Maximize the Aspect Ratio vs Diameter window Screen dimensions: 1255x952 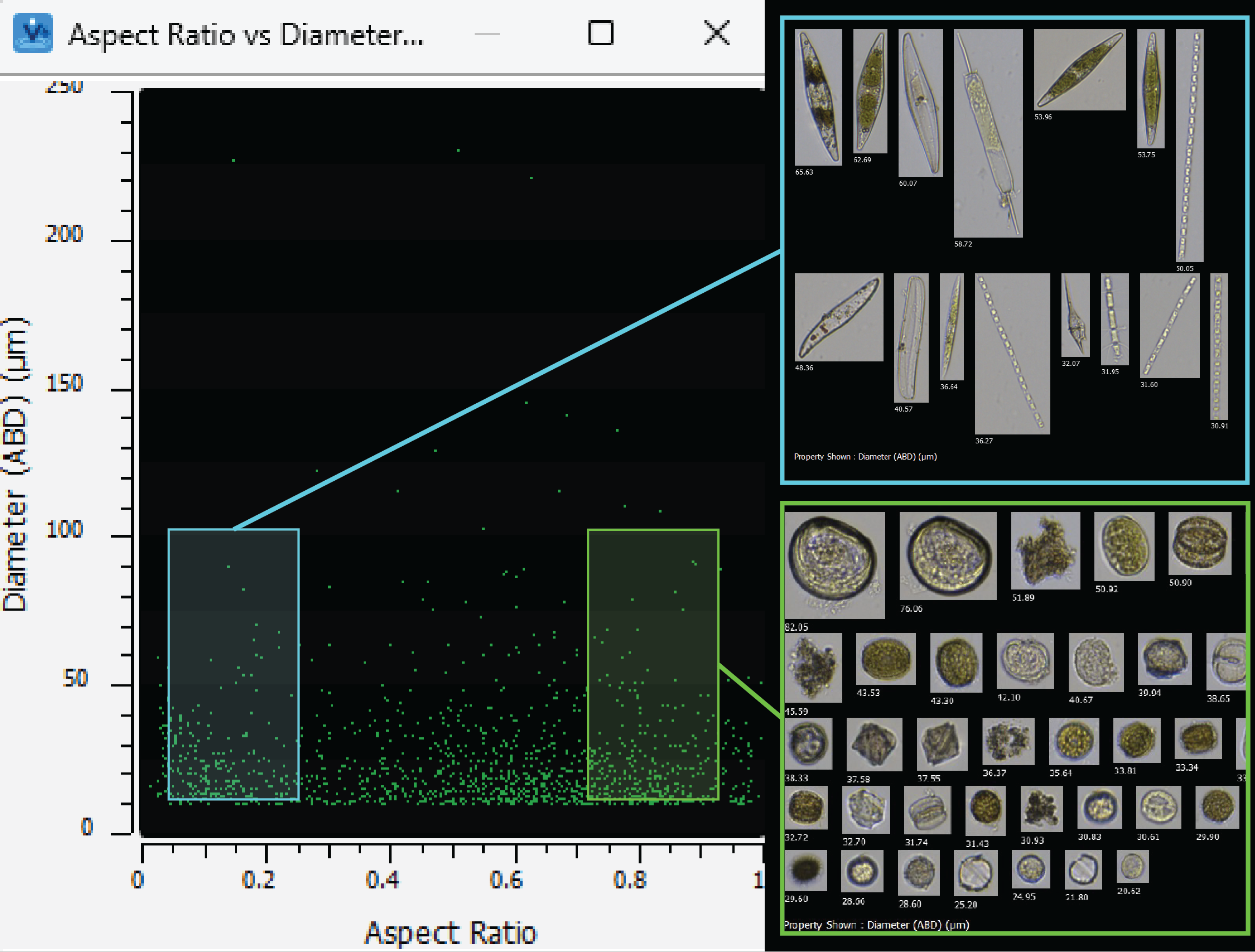point(601,34)
